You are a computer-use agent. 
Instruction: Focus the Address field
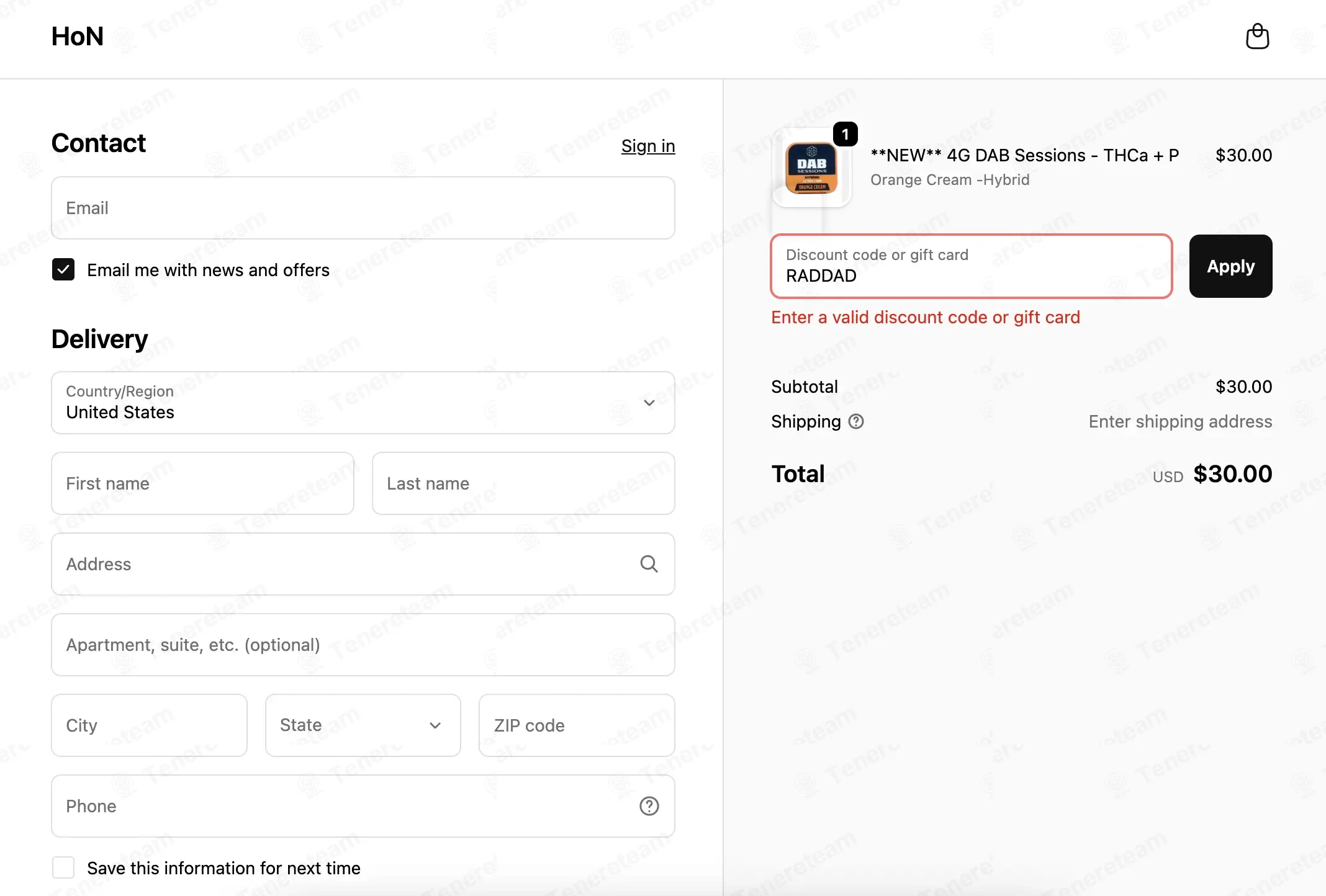point(363,564)
